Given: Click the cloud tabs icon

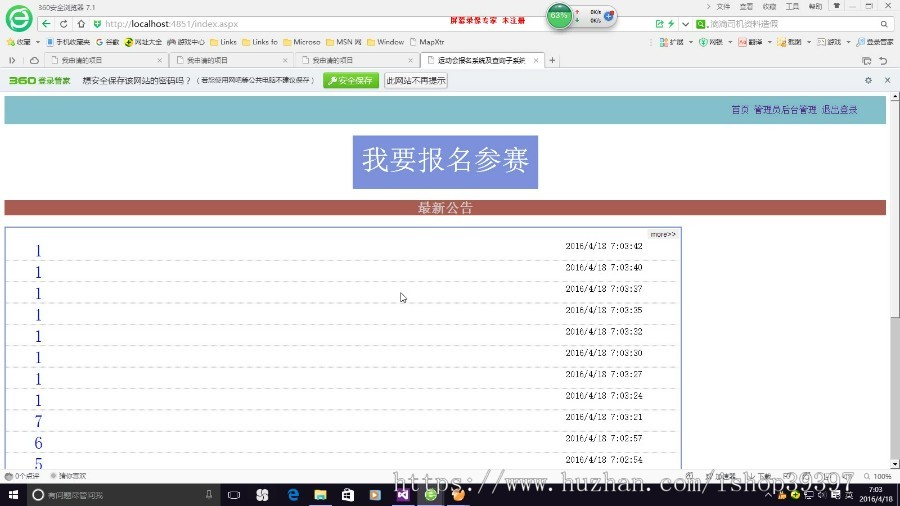Looking at the screenshot, I should pyautogui.click(x=34, y=60).
